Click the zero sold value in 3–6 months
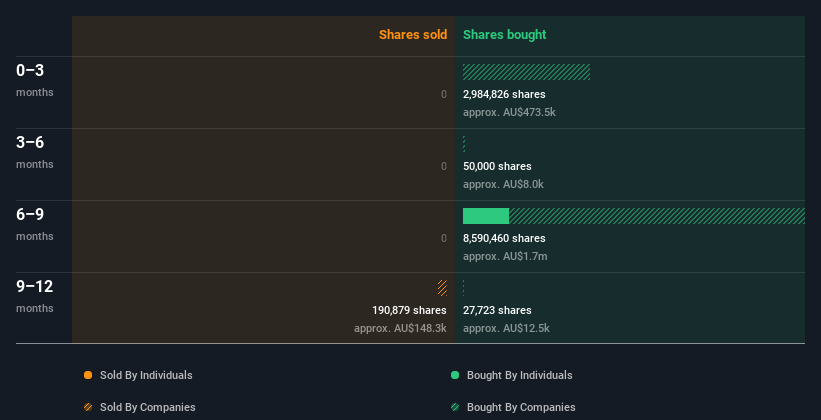The image size is (821, 420). (444, 166)
